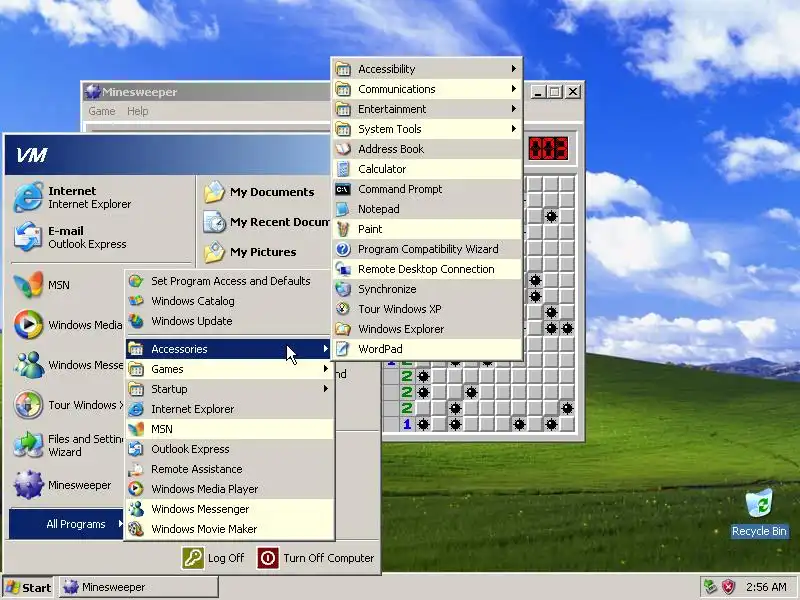Screen dimensions: 800x600
Task: Open the Files and Settings Wizard icon
Action: (28, 445)
